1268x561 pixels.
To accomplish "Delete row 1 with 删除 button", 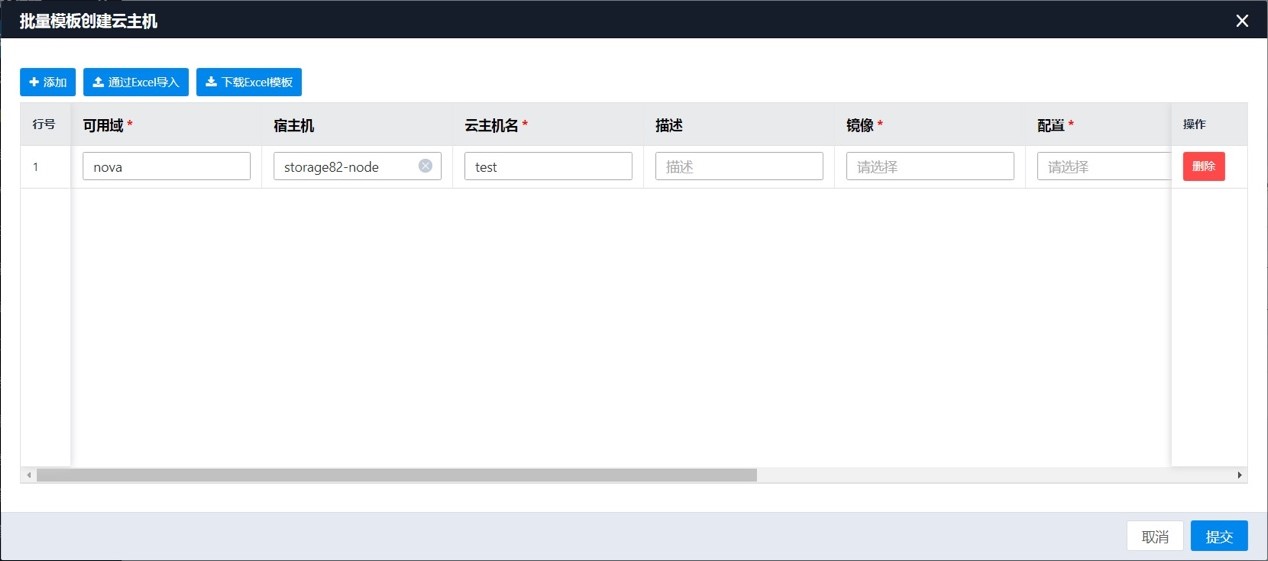I will coord(1204,166).
